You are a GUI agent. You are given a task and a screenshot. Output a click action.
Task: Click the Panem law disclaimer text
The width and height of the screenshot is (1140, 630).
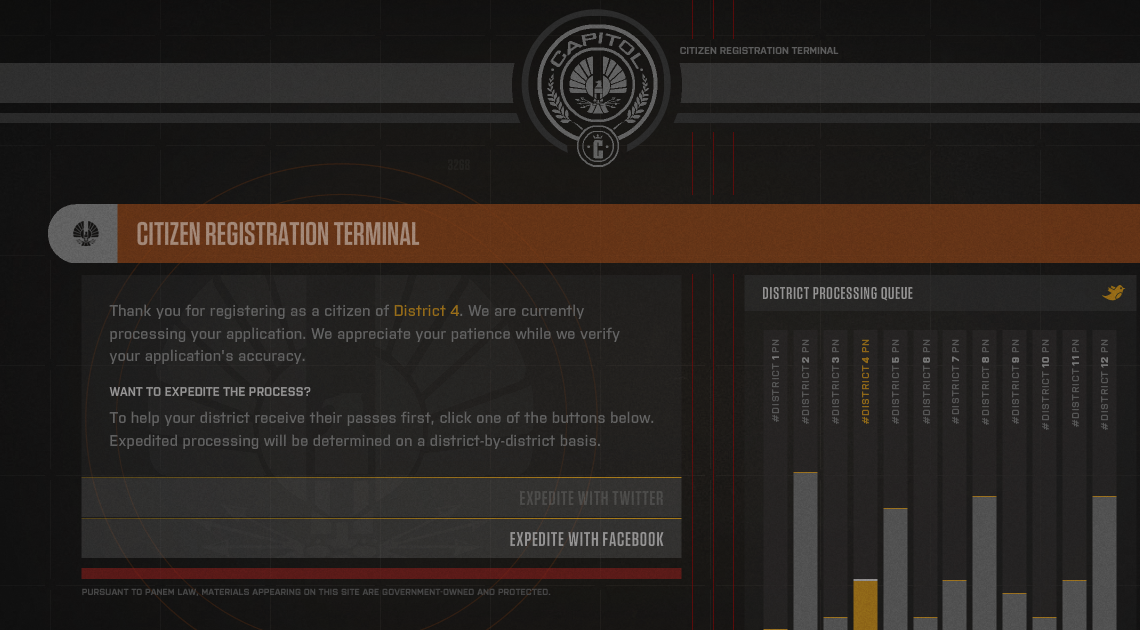tap(315, 591)
